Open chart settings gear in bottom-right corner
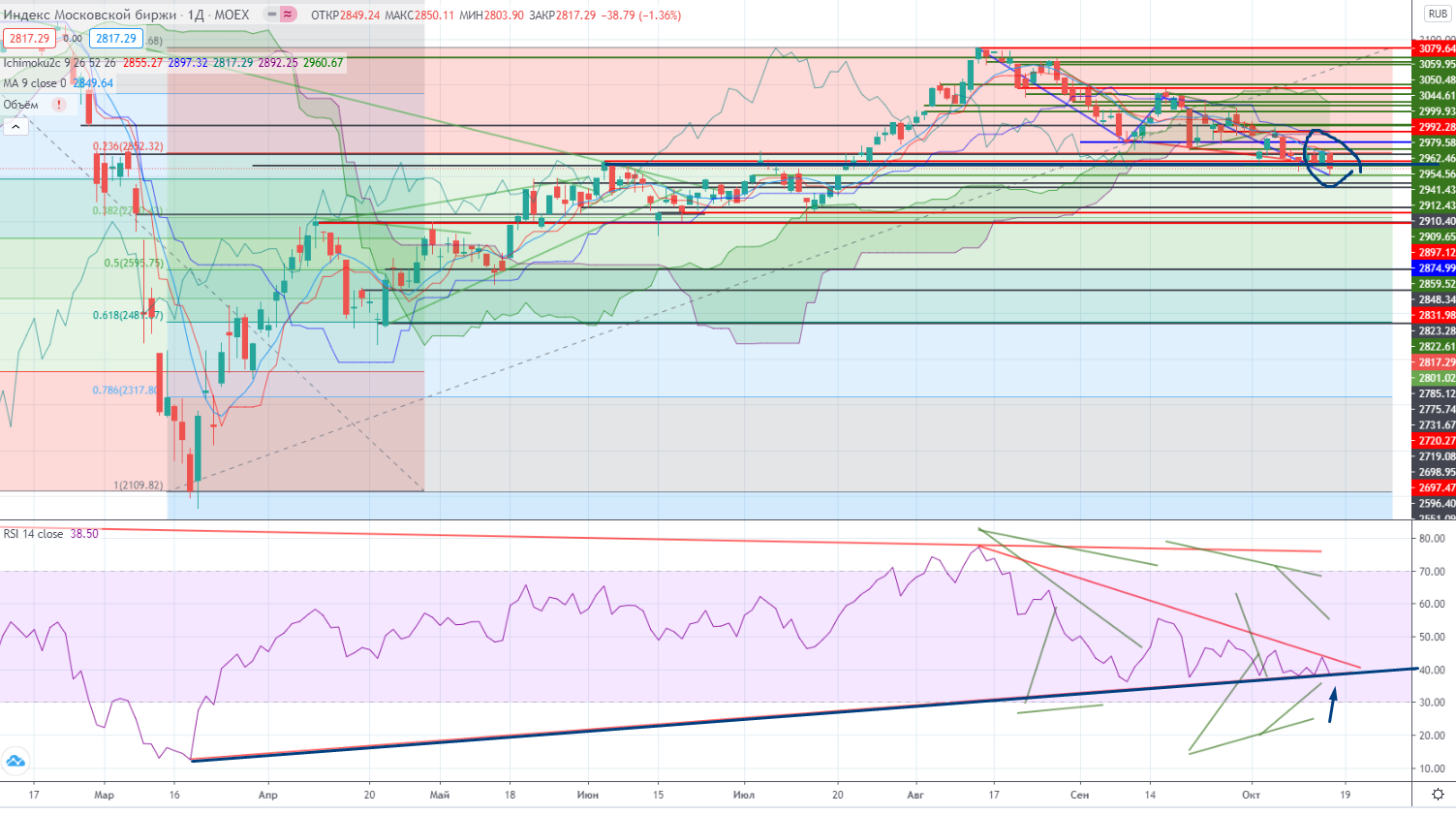1456x815 pixels. click(1438, 795)
